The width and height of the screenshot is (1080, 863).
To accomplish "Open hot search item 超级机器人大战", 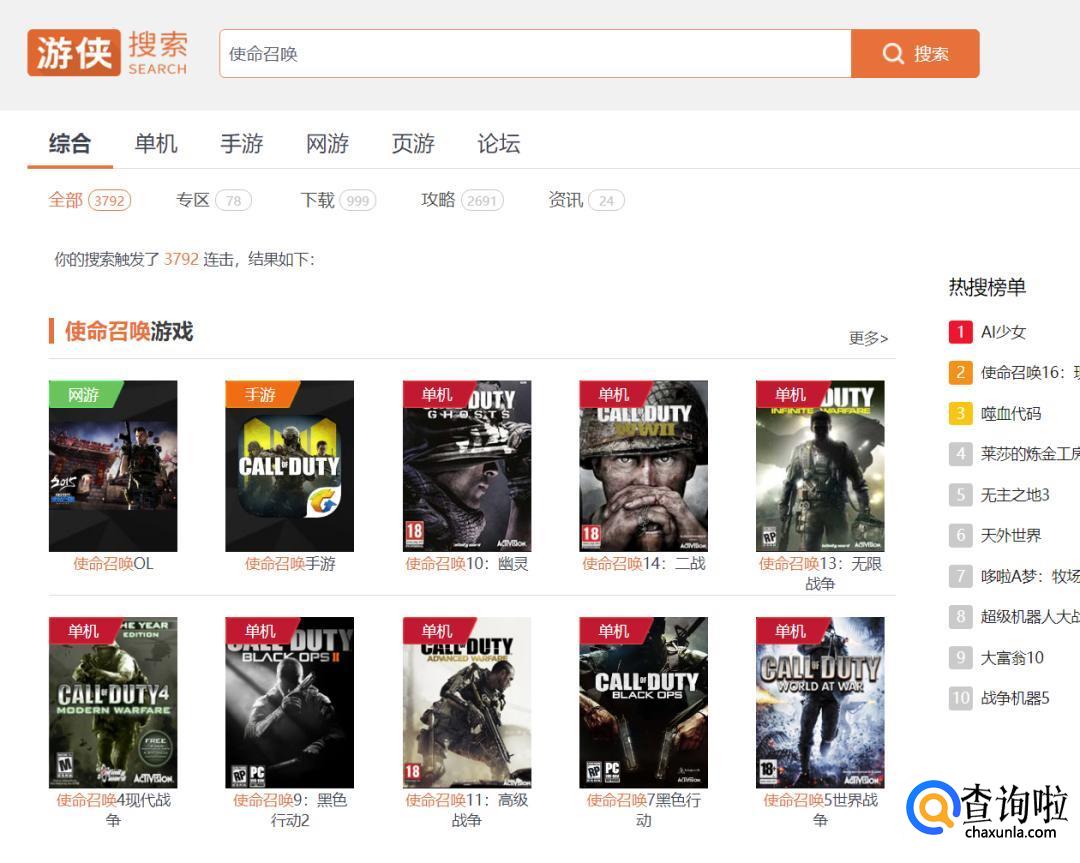I will (x=1030, y=616).
